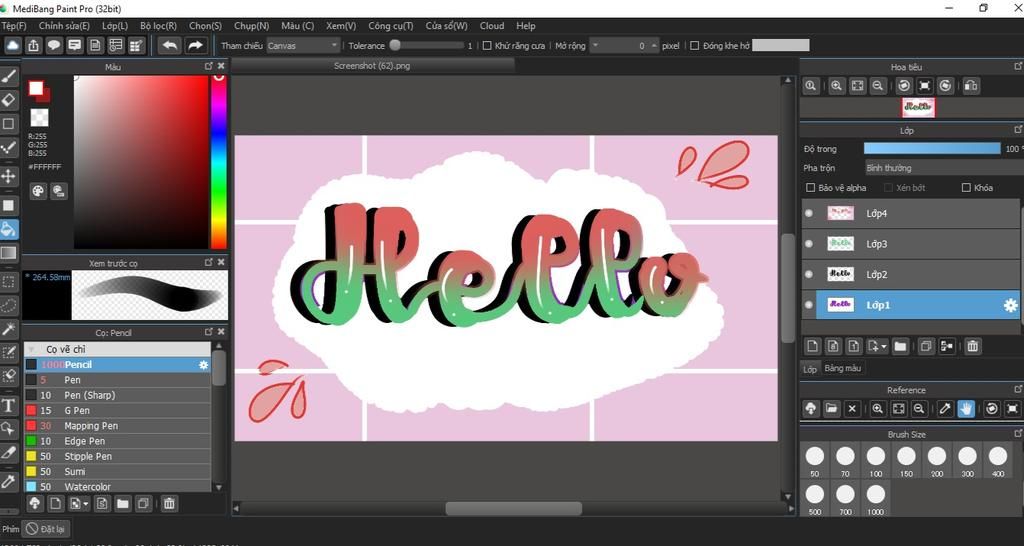
Task: Click the Đặt lại reset button
Action: [47, 528]
